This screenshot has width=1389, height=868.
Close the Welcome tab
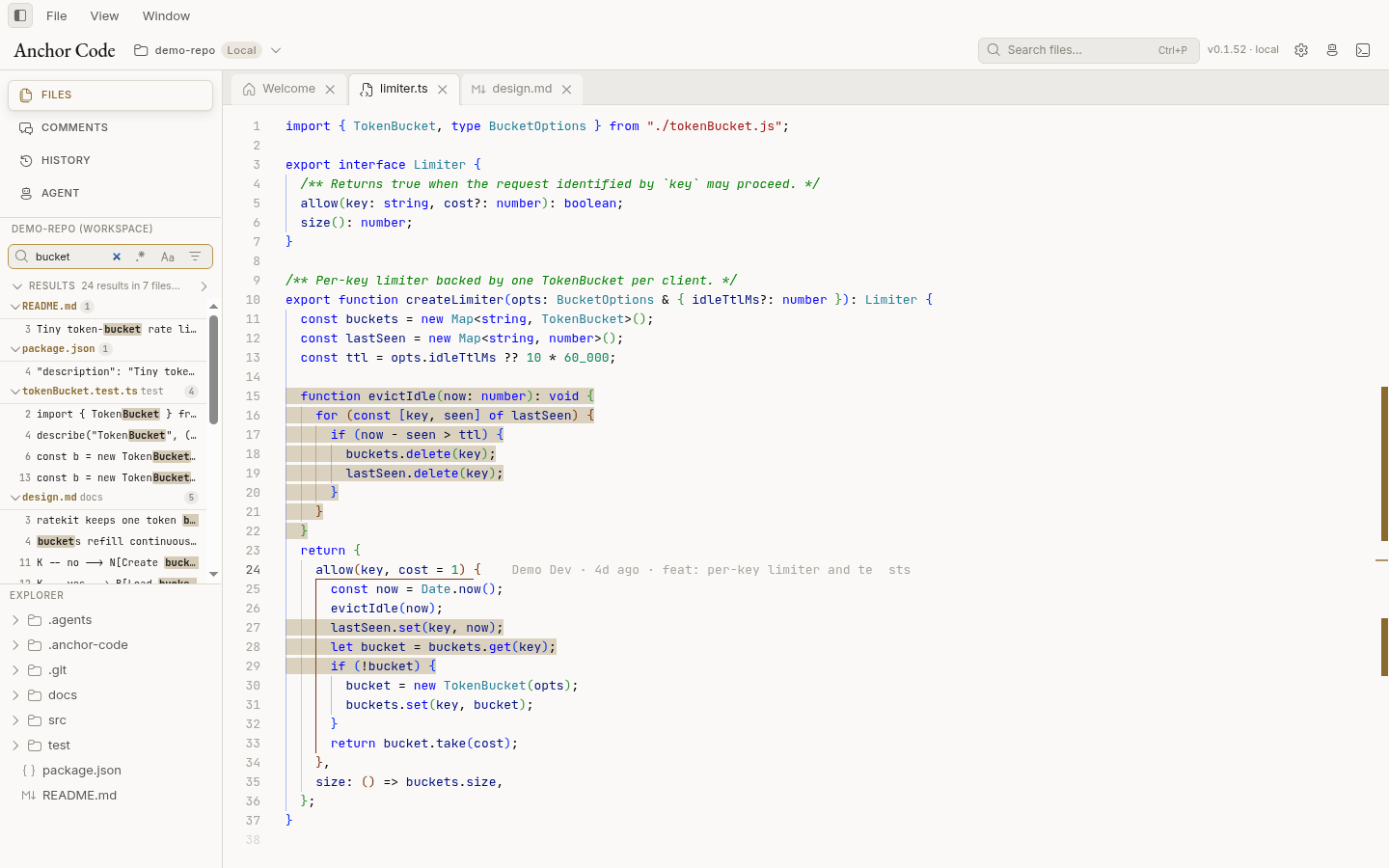pyautogui.click(x=330, y=90)
